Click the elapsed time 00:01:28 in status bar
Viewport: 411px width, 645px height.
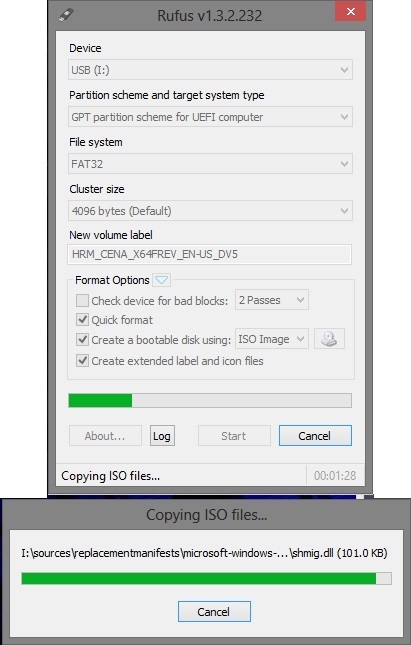click(335, 476)
